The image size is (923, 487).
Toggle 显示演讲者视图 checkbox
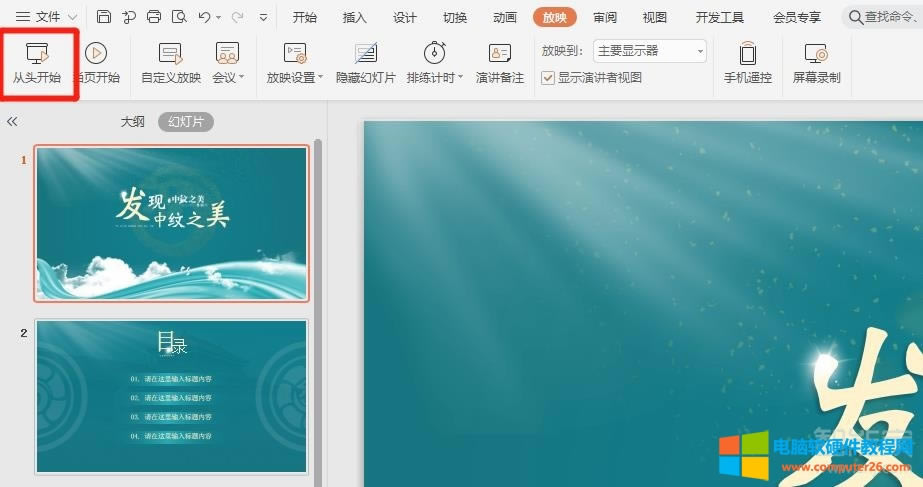pos(548,78)
